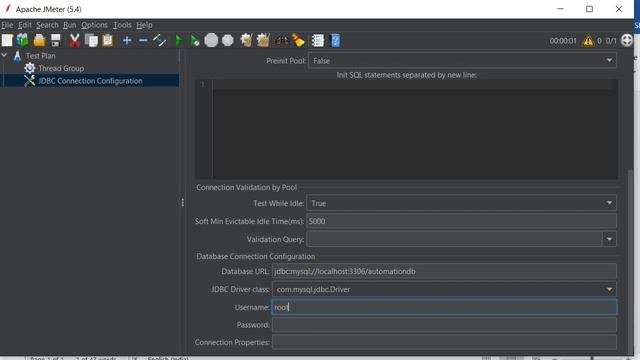The width and height of the screenshot is (640, 360).
Task: Select JDBC Connection Configuration tree node
Action: (90, 81)
